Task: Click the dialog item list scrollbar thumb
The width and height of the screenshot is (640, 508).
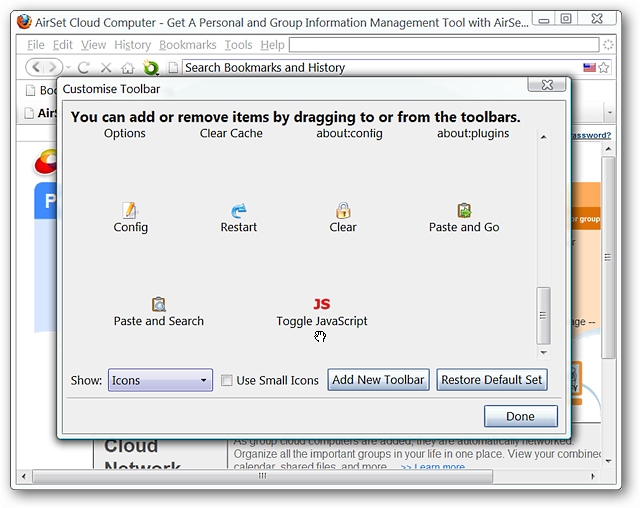Action: pyautogui.click(x=543, y=315)
